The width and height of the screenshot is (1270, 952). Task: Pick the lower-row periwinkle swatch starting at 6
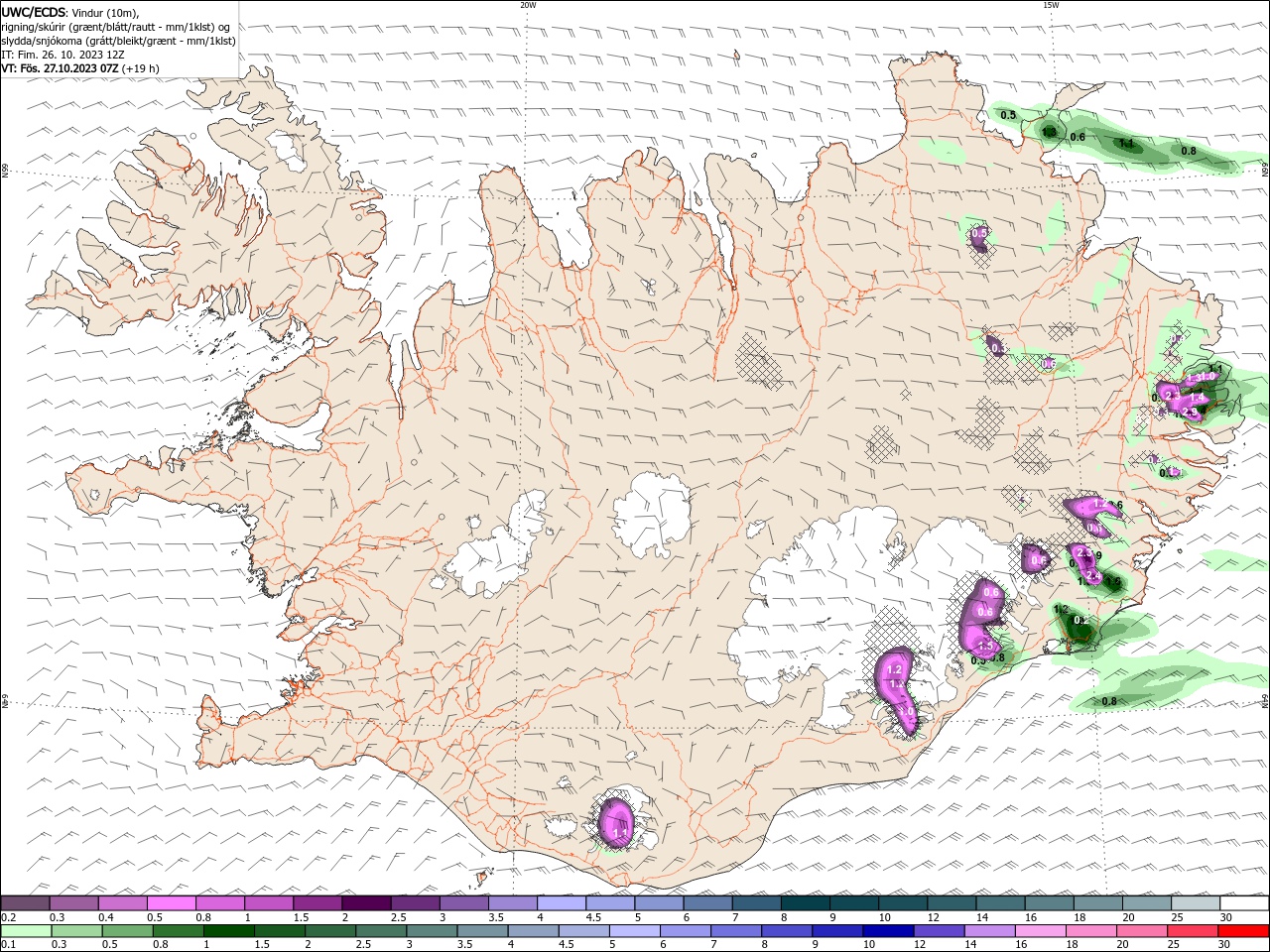(684, 931)
